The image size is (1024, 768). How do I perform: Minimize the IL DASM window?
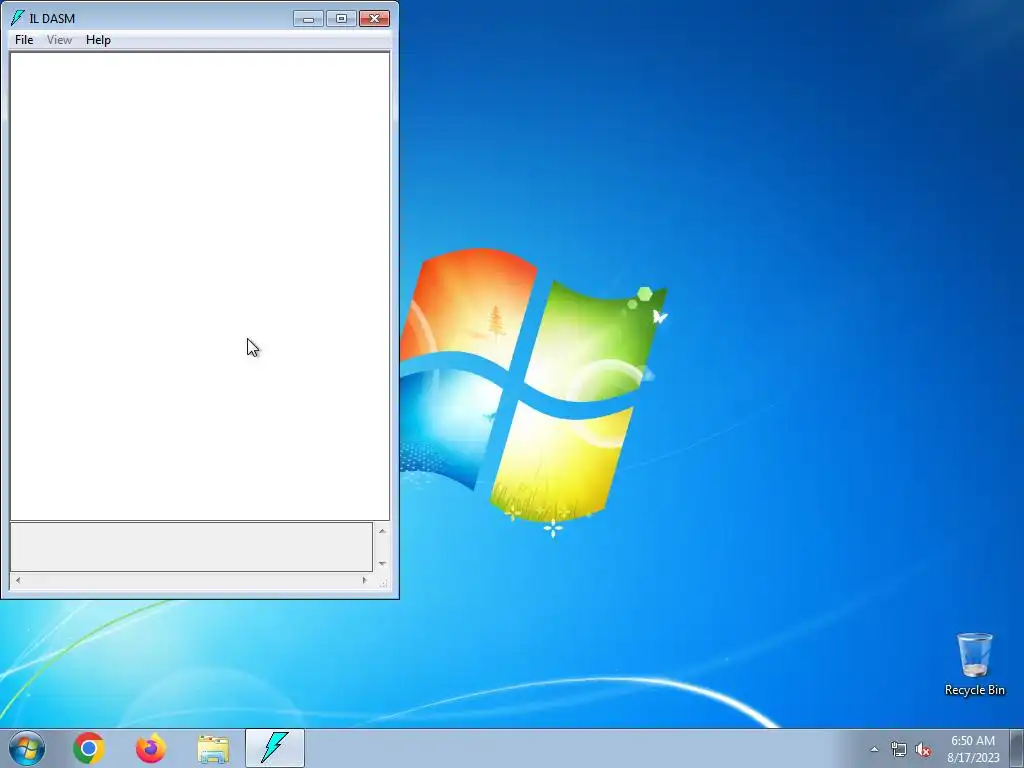(x=308, y=19)
